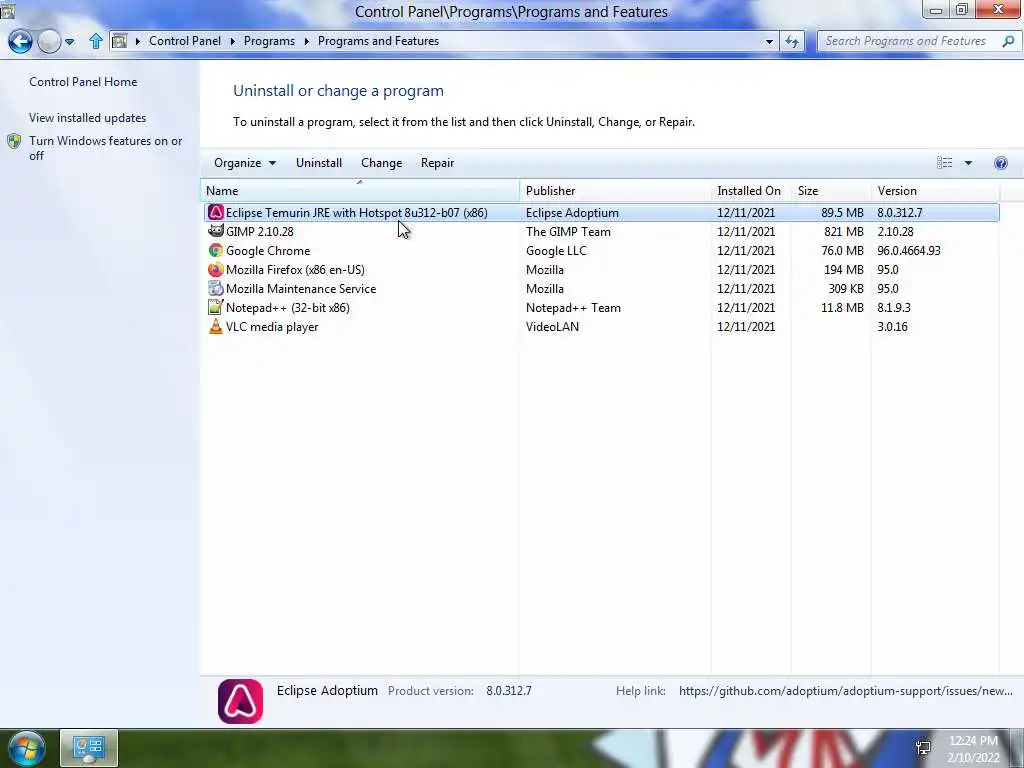Image resolution: width=1024 pixels, height=768 pixels.
Task: Open View installed updates link
Action: (x=88, y=118)
